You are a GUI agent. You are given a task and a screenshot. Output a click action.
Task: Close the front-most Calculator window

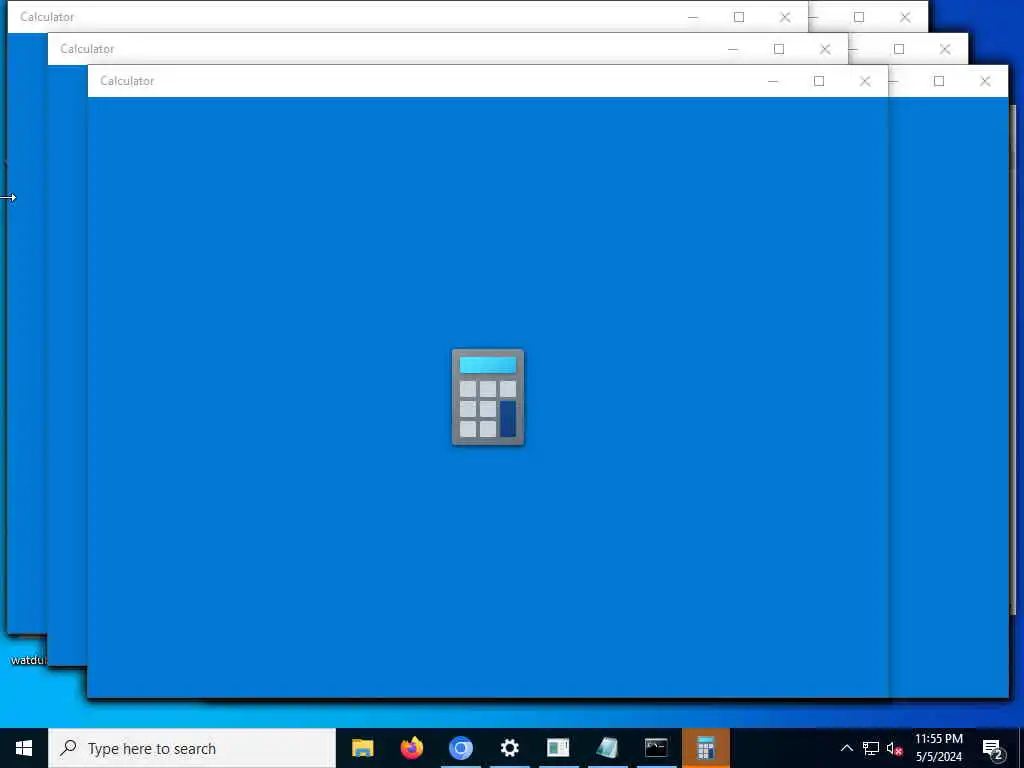click(865, 81)
